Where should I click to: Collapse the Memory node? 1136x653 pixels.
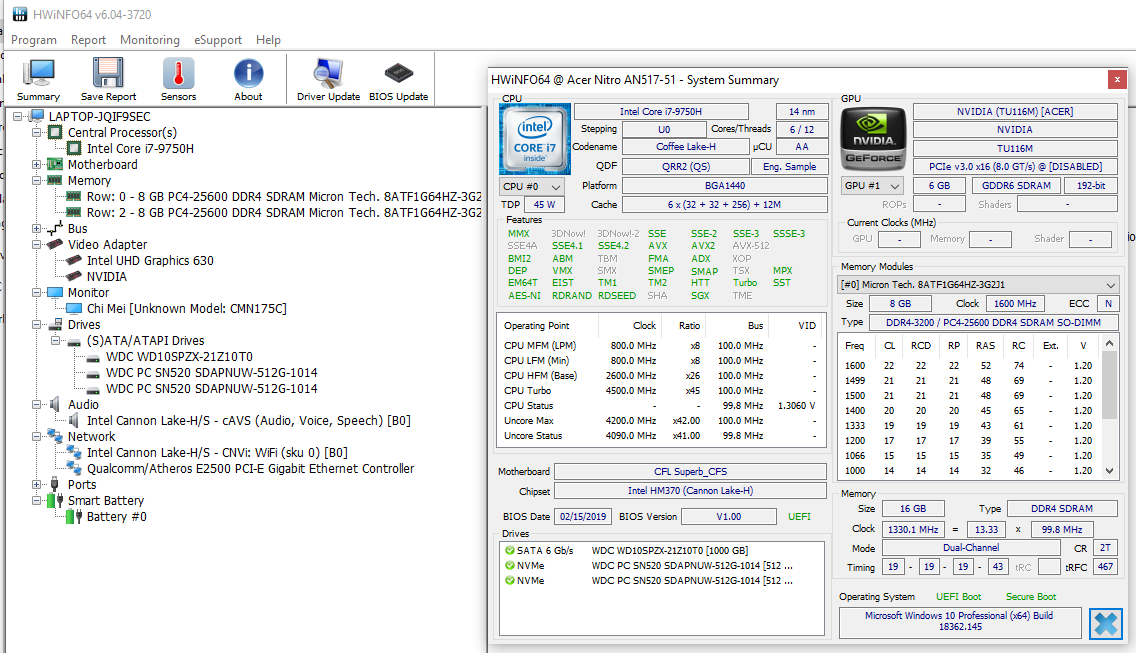tap(36, 180)
